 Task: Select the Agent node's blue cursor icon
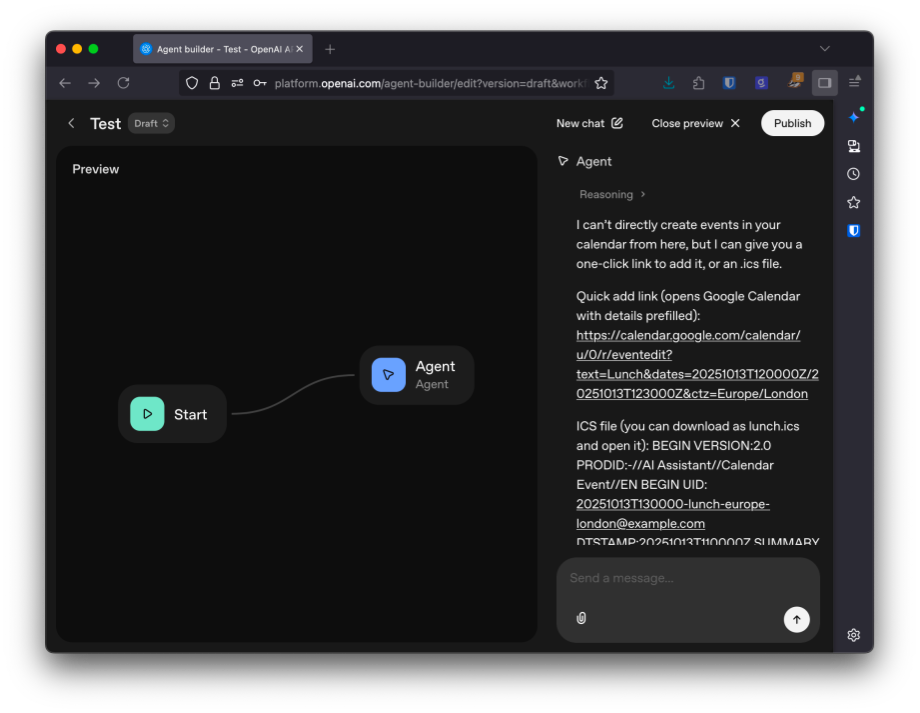tap(388, 374)
